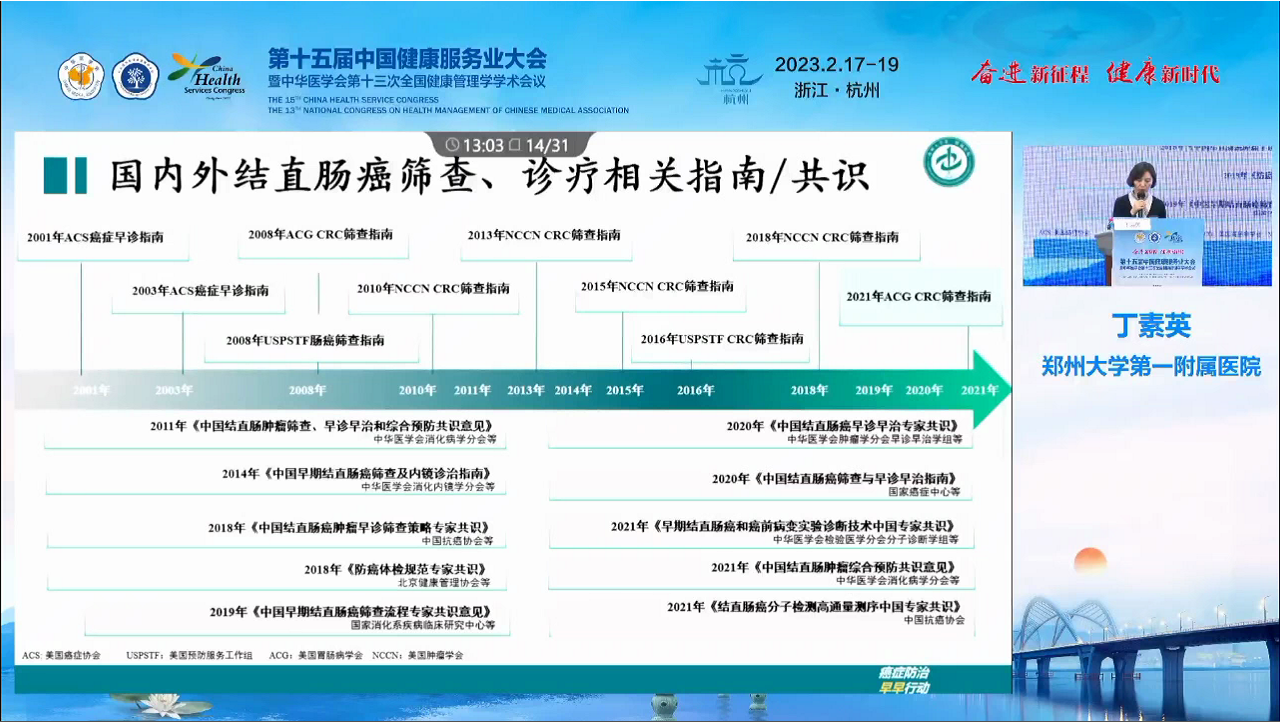Select the 2014年 timeline marker
Viewport: 1280px width, 722px height.
pos(573,390)
